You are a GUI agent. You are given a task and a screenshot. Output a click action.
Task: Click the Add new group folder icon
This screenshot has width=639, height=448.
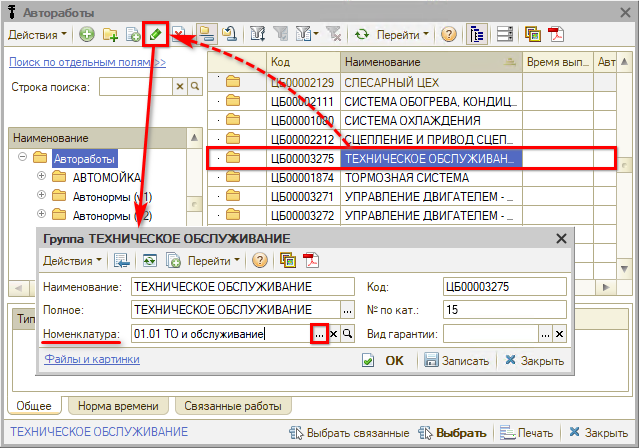pyautogui.click(x=110, y=34)
